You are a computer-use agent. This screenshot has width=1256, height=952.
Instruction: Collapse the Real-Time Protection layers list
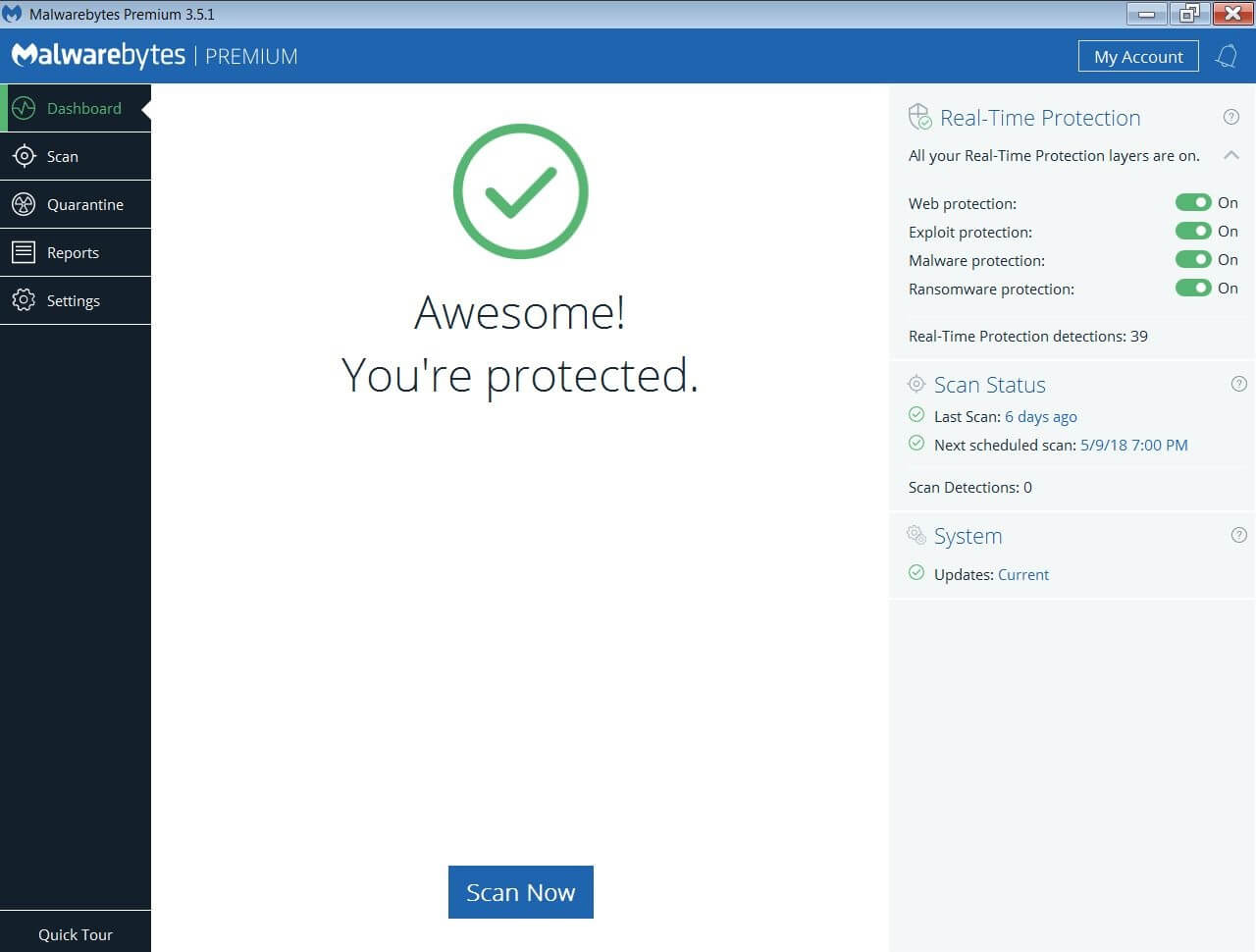[x=1231, y=155]
